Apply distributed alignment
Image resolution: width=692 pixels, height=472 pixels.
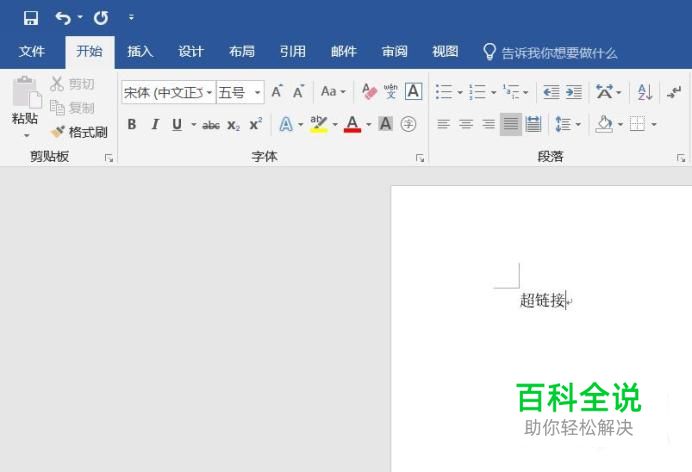[533, 124]
